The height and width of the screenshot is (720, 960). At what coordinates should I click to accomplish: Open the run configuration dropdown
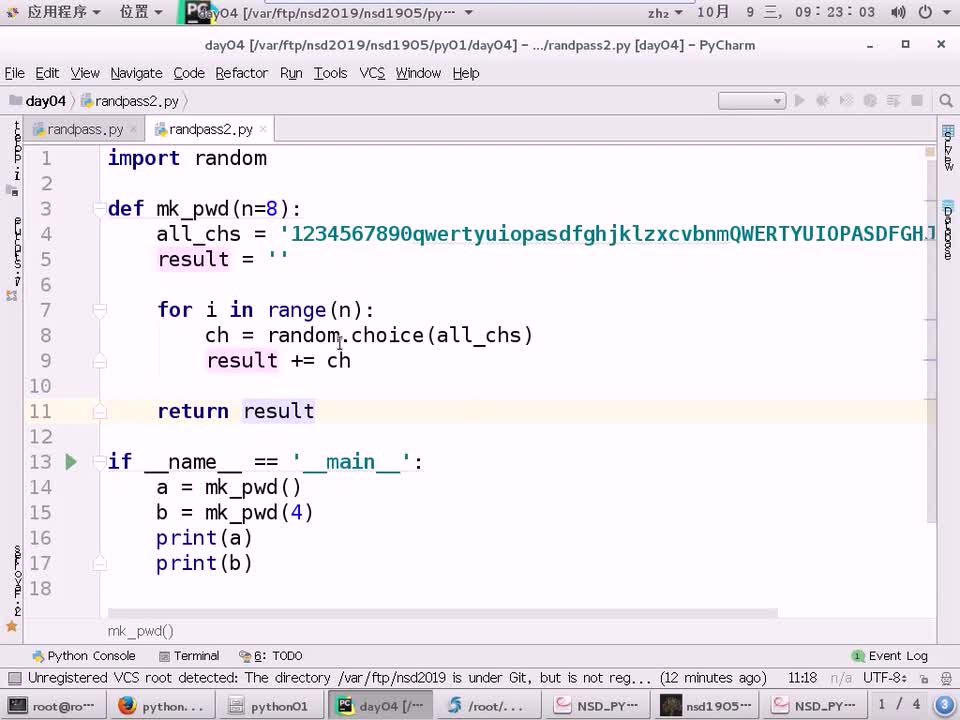click(x=752, y=100)
